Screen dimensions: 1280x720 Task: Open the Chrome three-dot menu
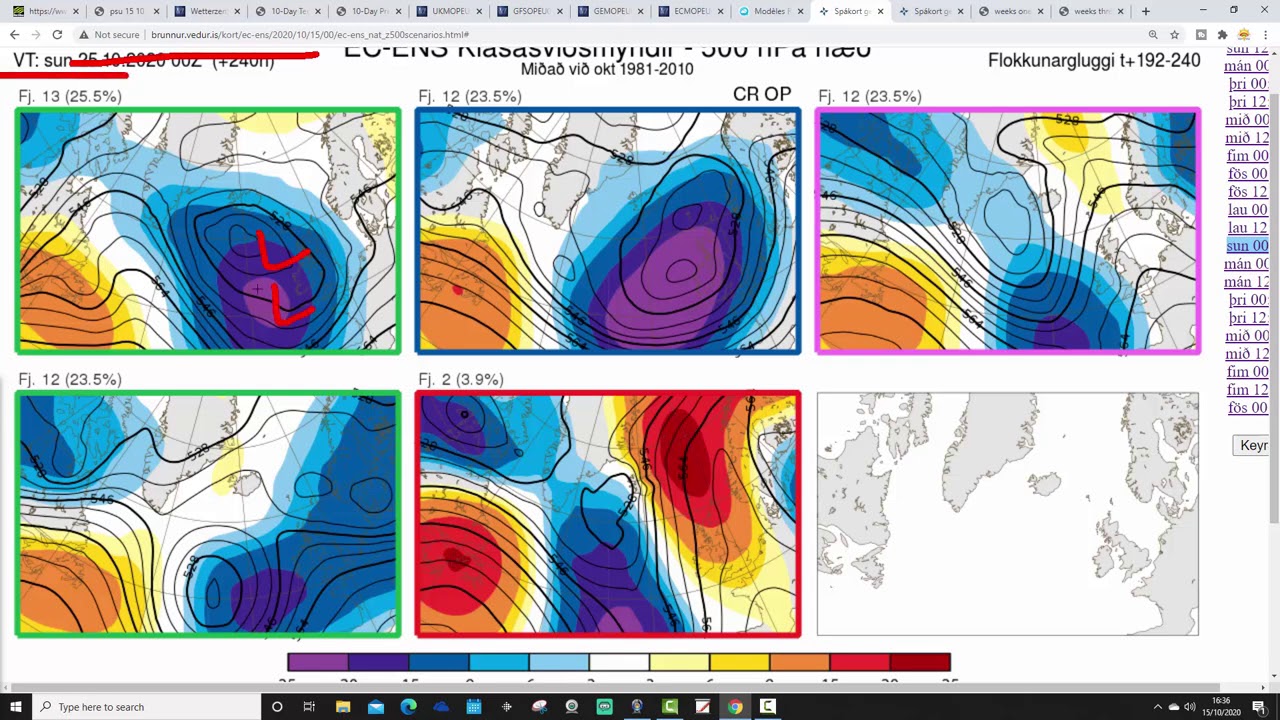point(1265,34)
